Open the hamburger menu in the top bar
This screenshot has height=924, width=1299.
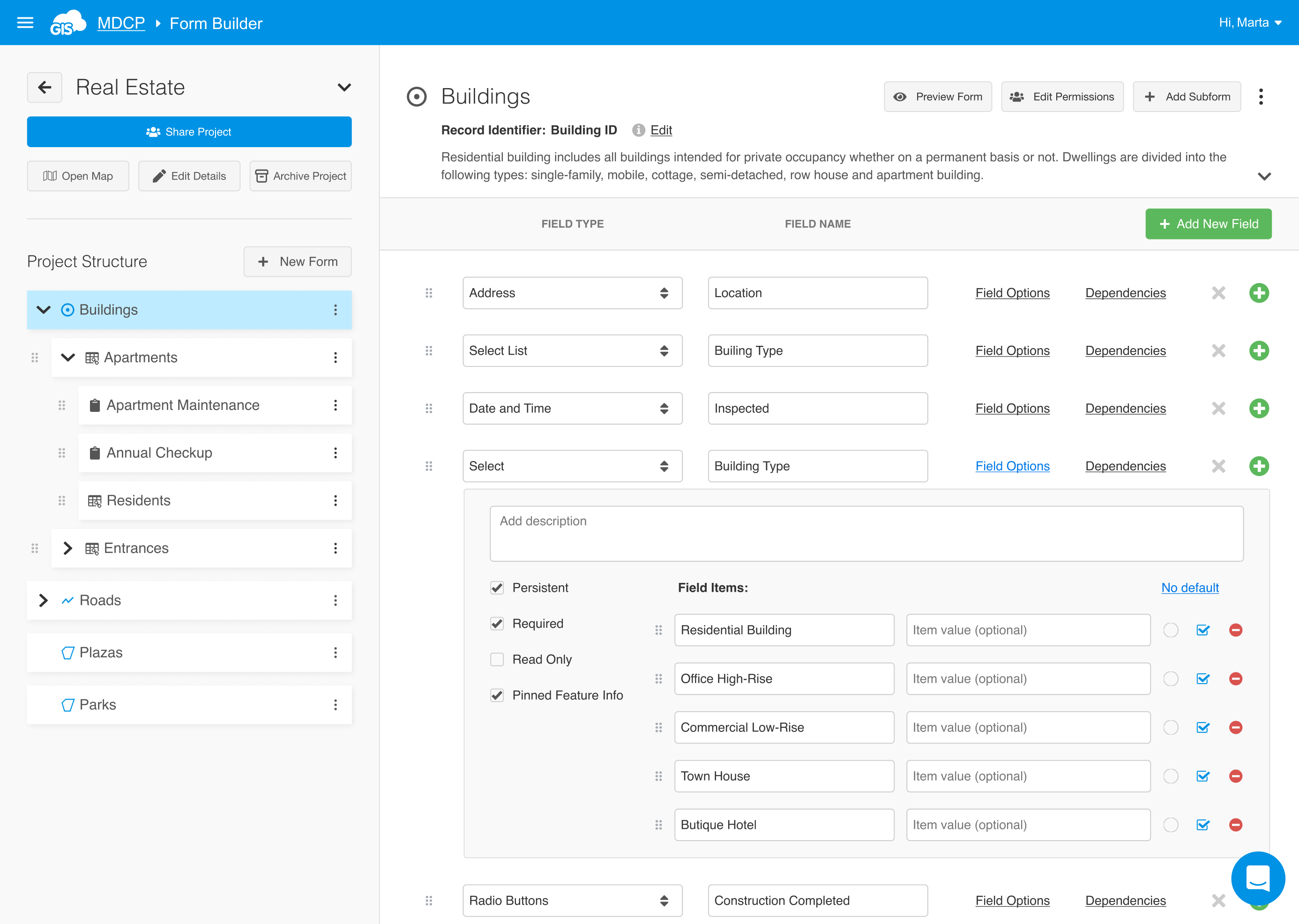click(25, 22)
